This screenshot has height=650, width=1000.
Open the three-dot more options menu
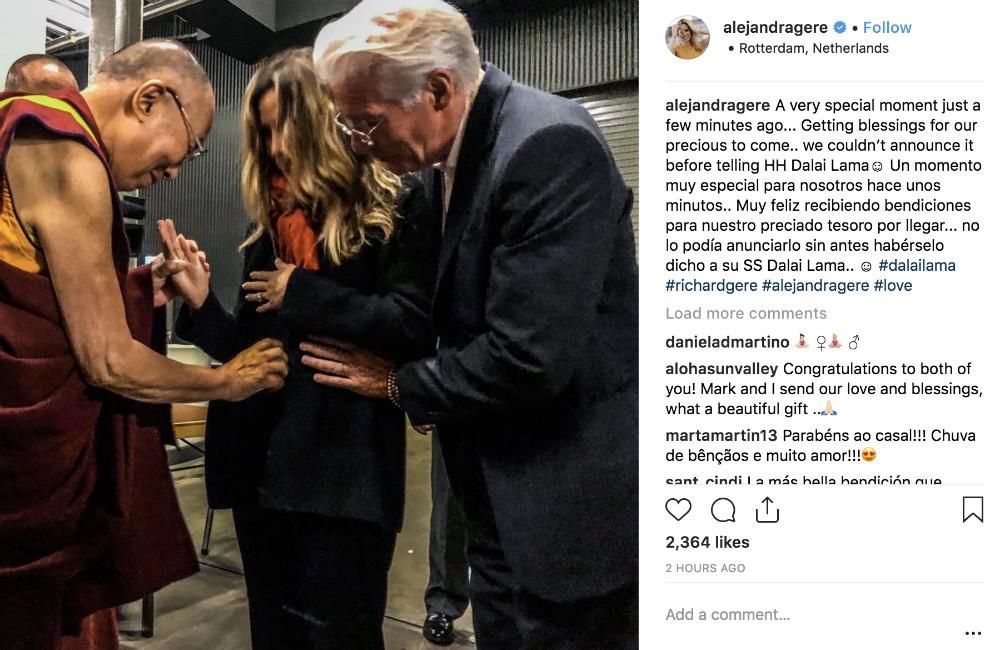tap(973, 633)
